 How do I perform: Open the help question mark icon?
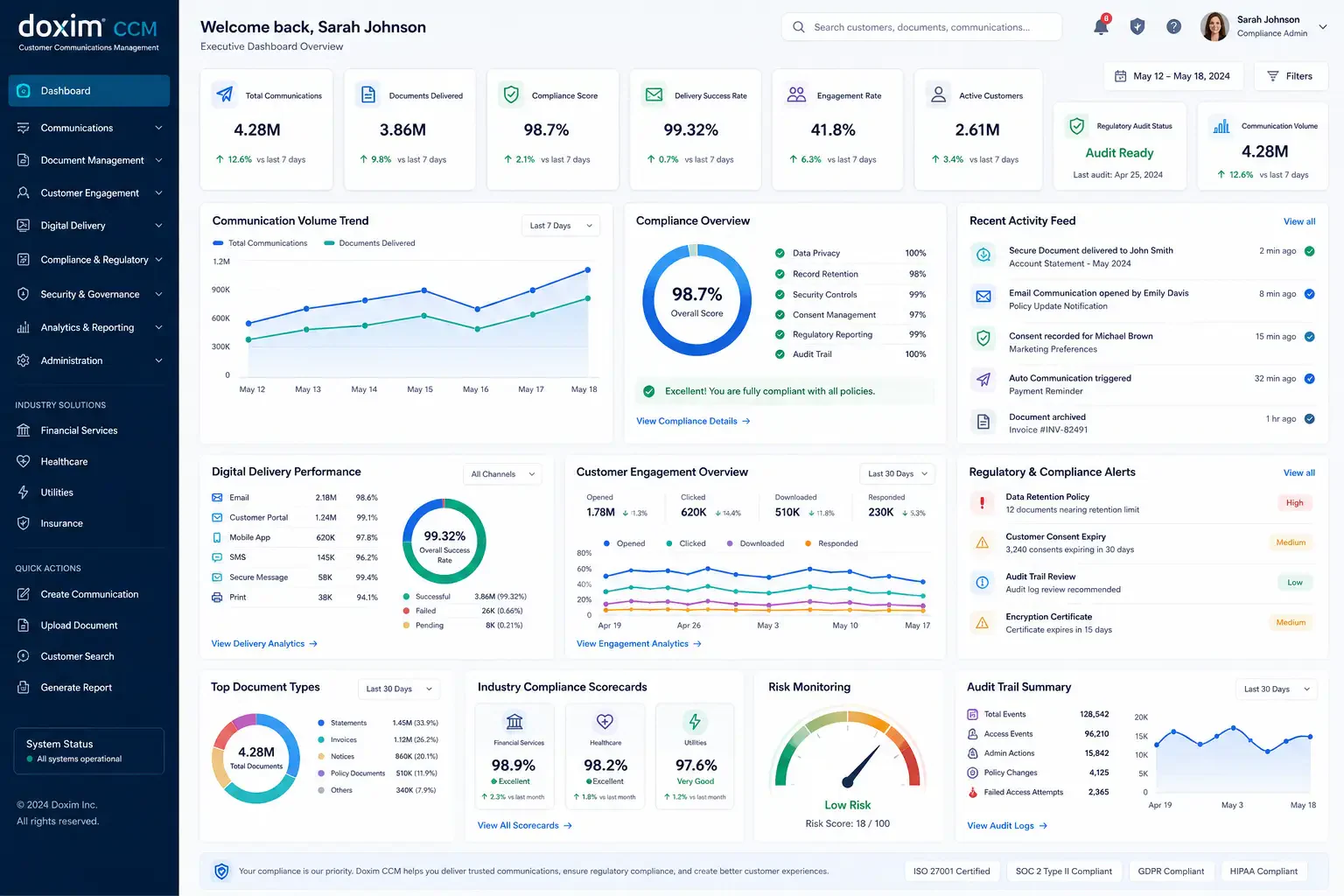1174,27
